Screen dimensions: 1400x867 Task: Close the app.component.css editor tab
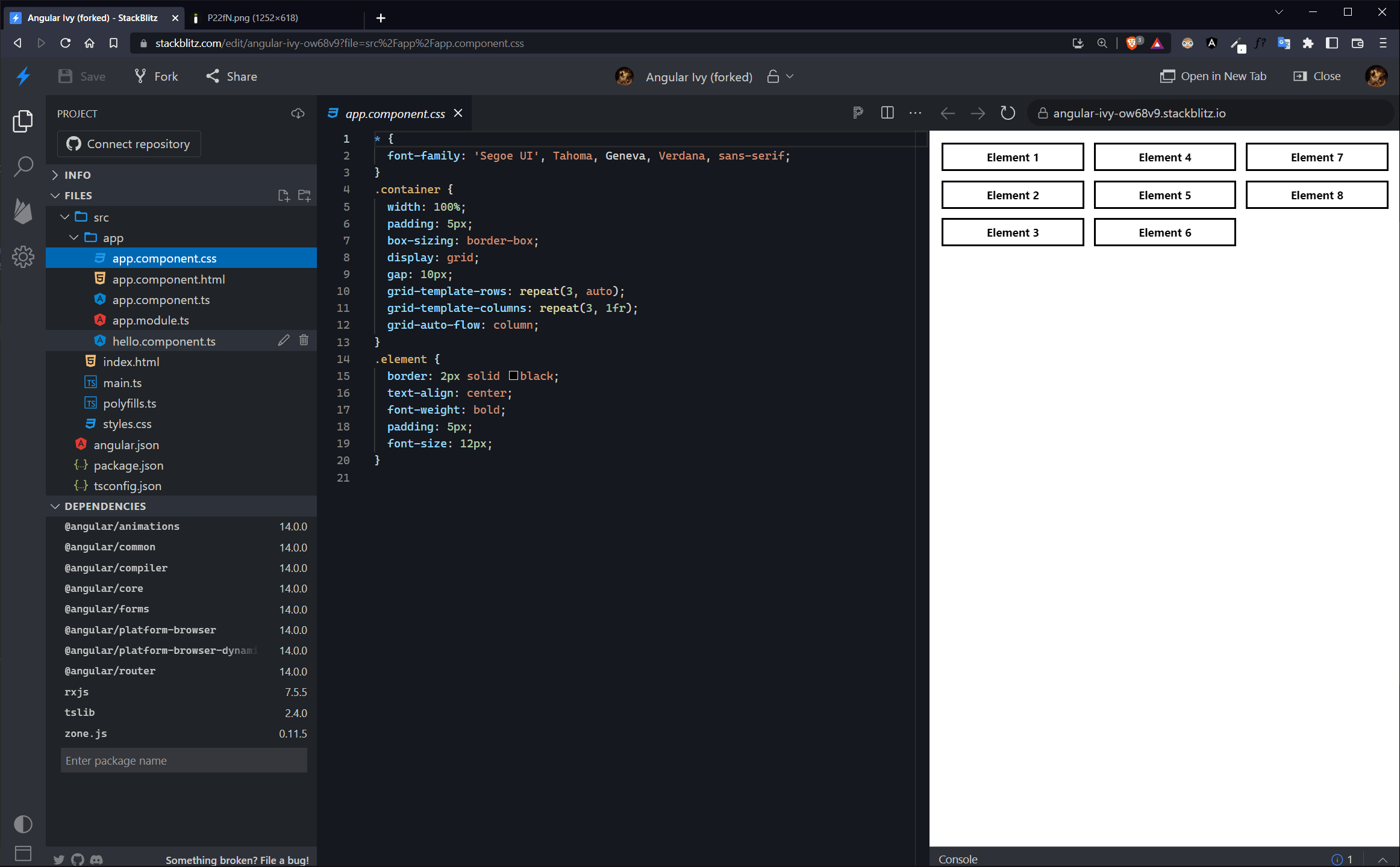point(458,113)
